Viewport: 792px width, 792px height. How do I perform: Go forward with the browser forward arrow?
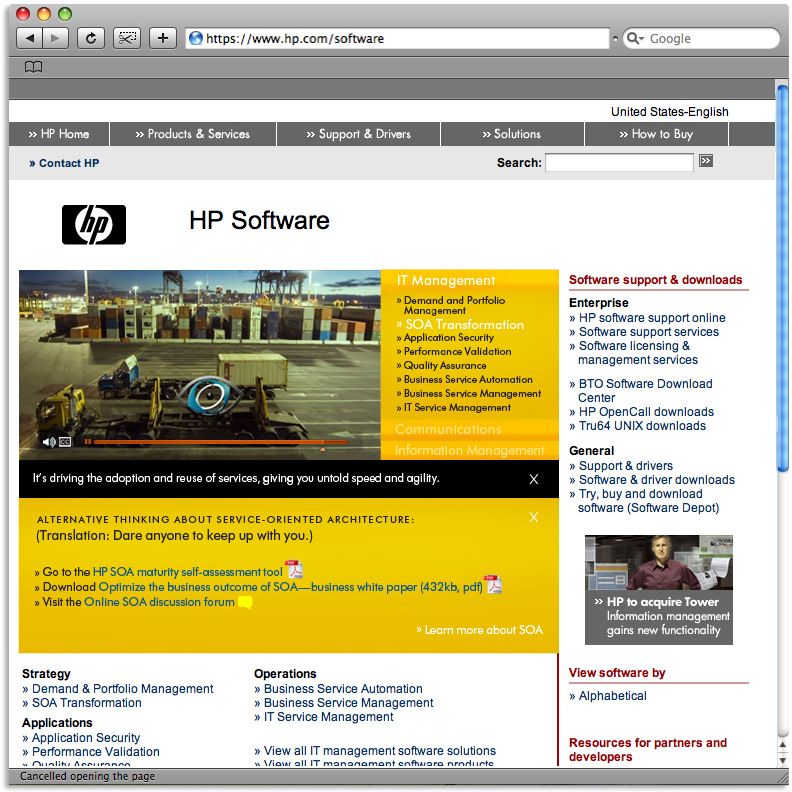click(56, 38)
